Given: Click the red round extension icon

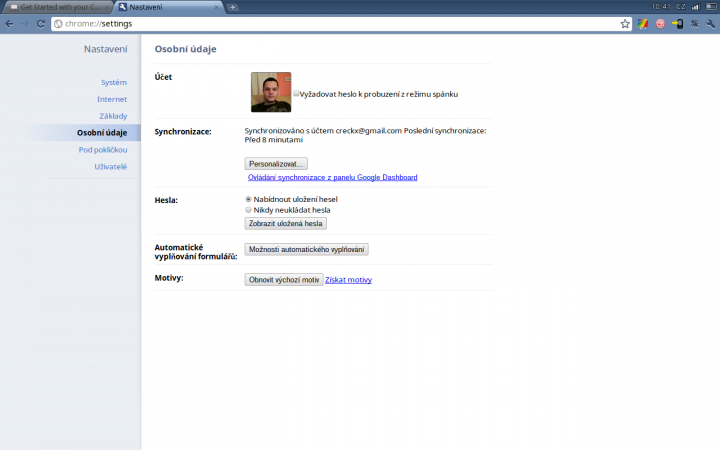Looking at the screenshot, I should click(660, 24).
